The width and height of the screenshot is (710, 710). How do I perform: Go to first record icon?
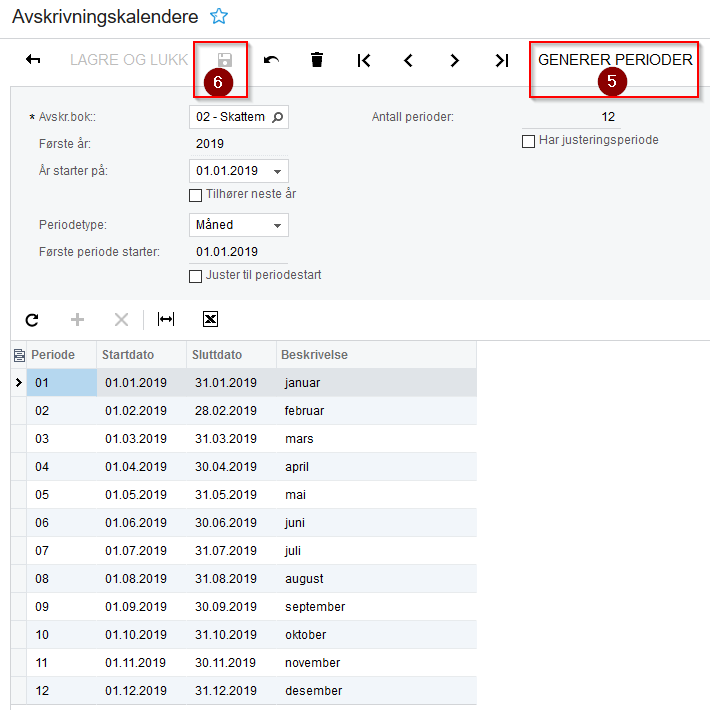click(x=364, y=60)
